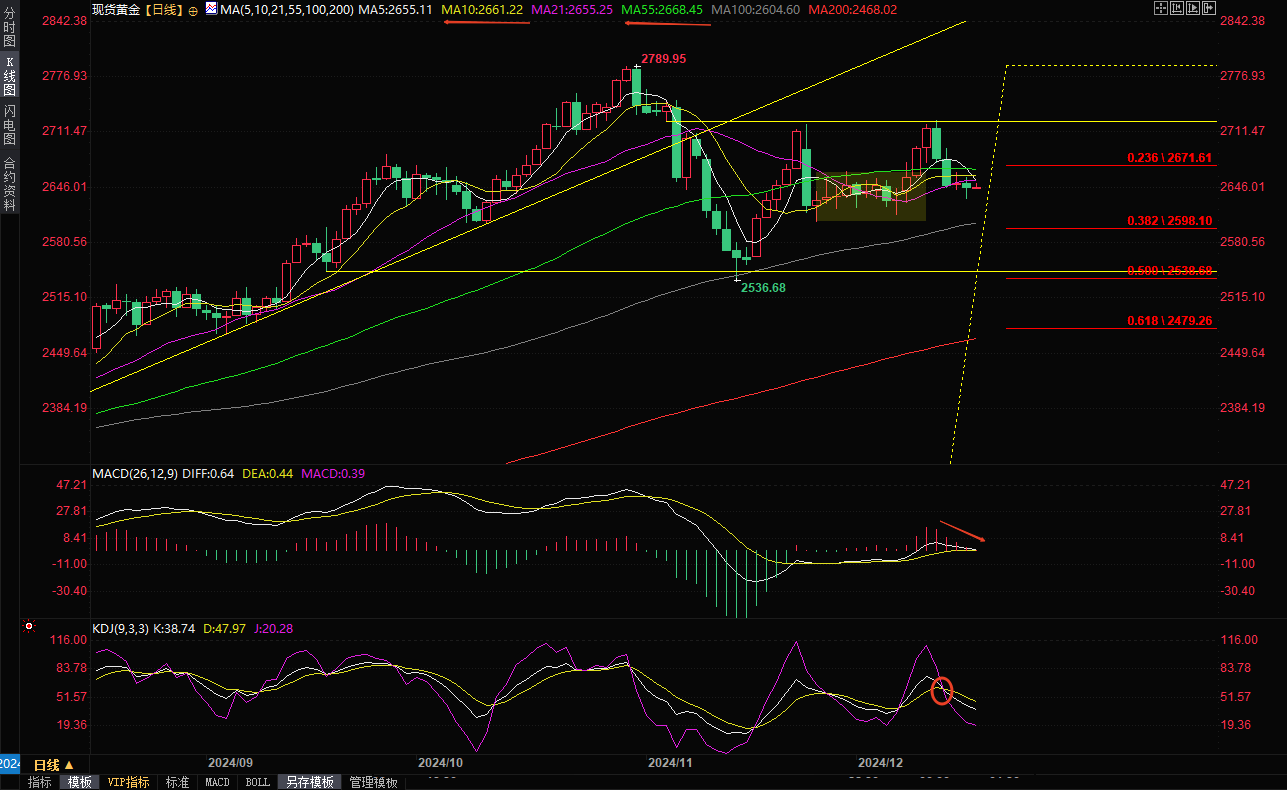
Task: Open the 合约资料 side tab
Action: click(x=9, y=184)
